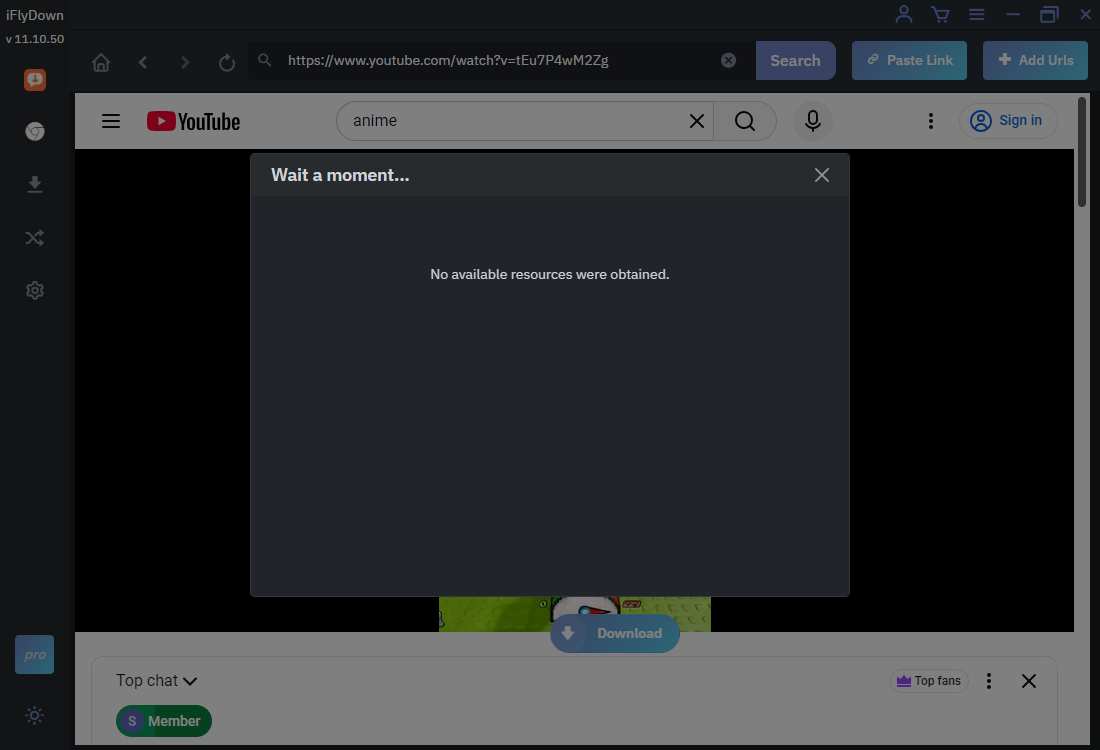
Task: Open the YouTube three-dot menu near Sign in
Action: tap(931, 120)
